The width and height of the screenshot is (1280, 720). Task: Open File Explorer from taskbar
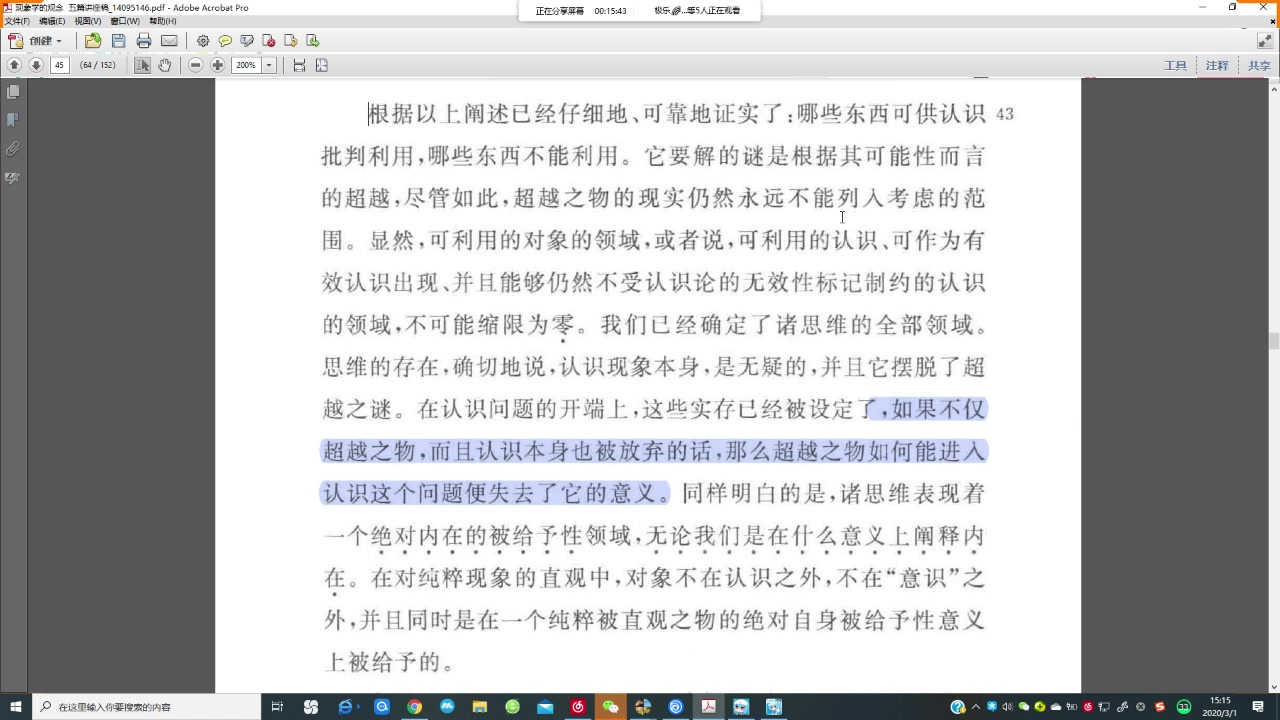480,707
